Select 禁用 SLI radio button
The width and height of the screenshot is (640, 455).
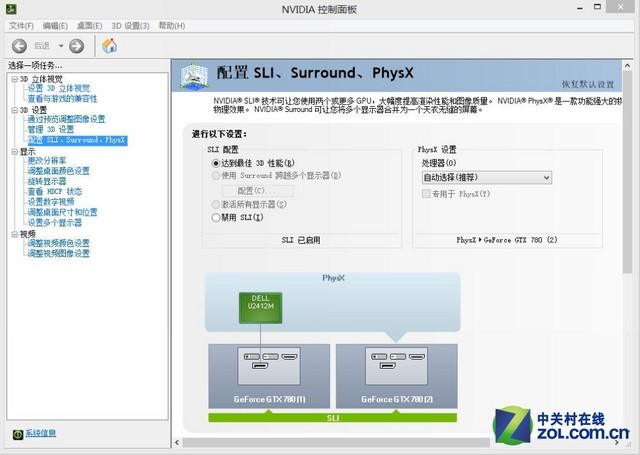click(x=216, y=218)
